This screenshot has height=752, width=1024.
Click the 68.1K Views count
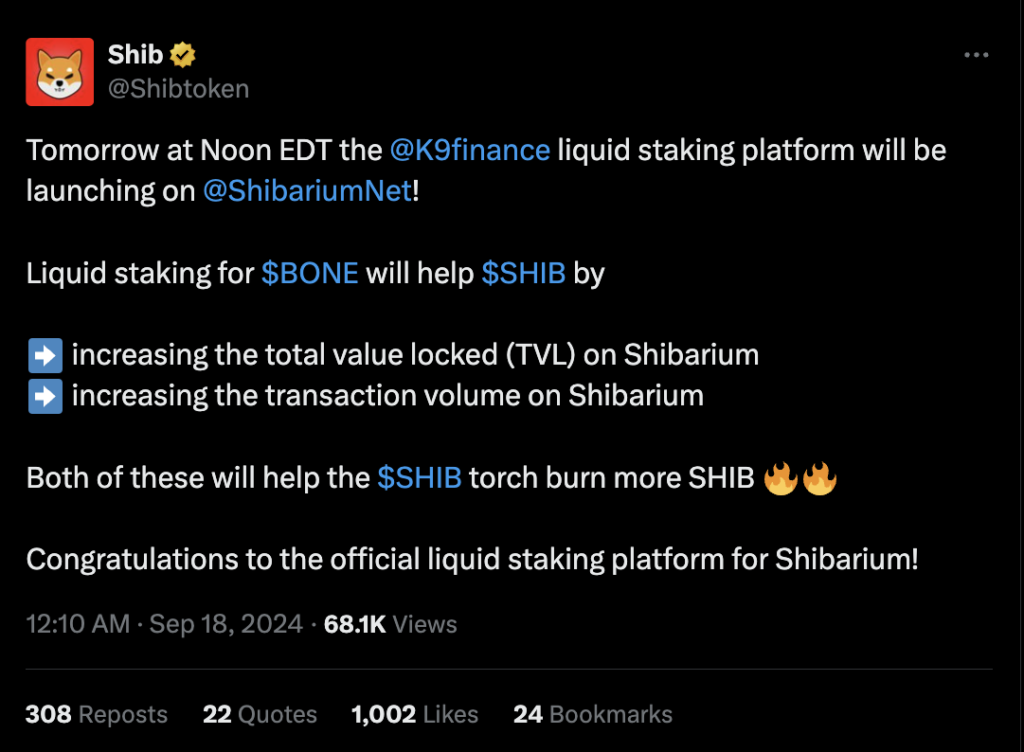point(390,625)
